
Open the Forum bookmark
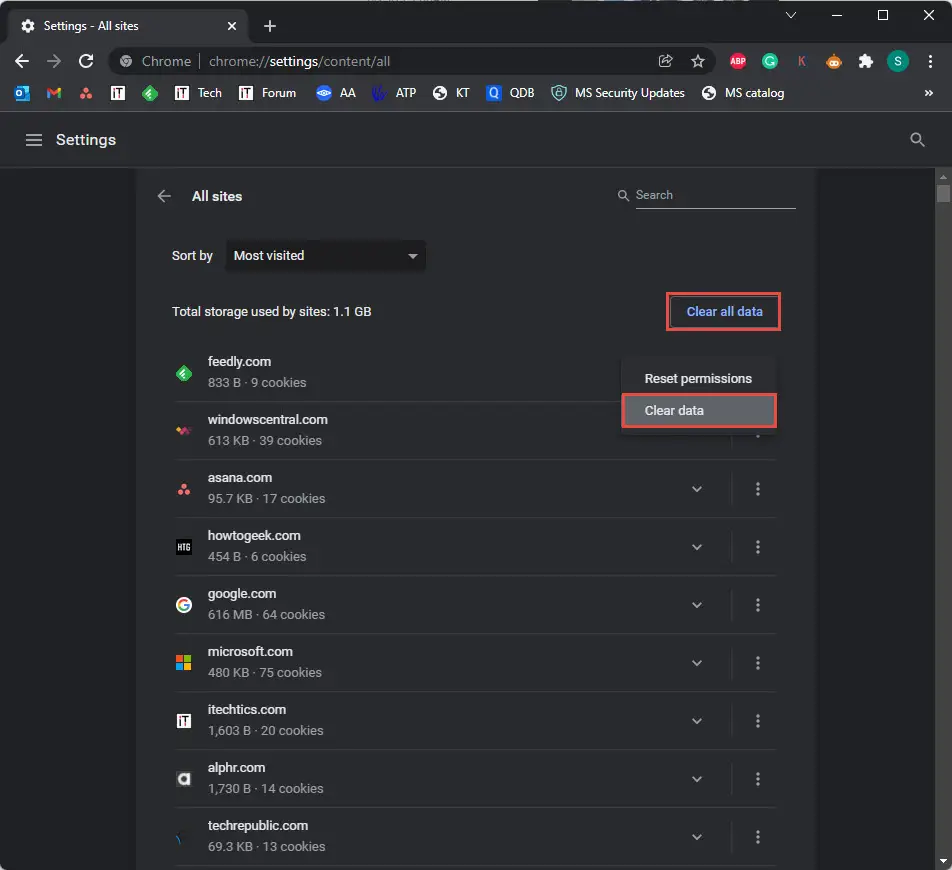267,93
